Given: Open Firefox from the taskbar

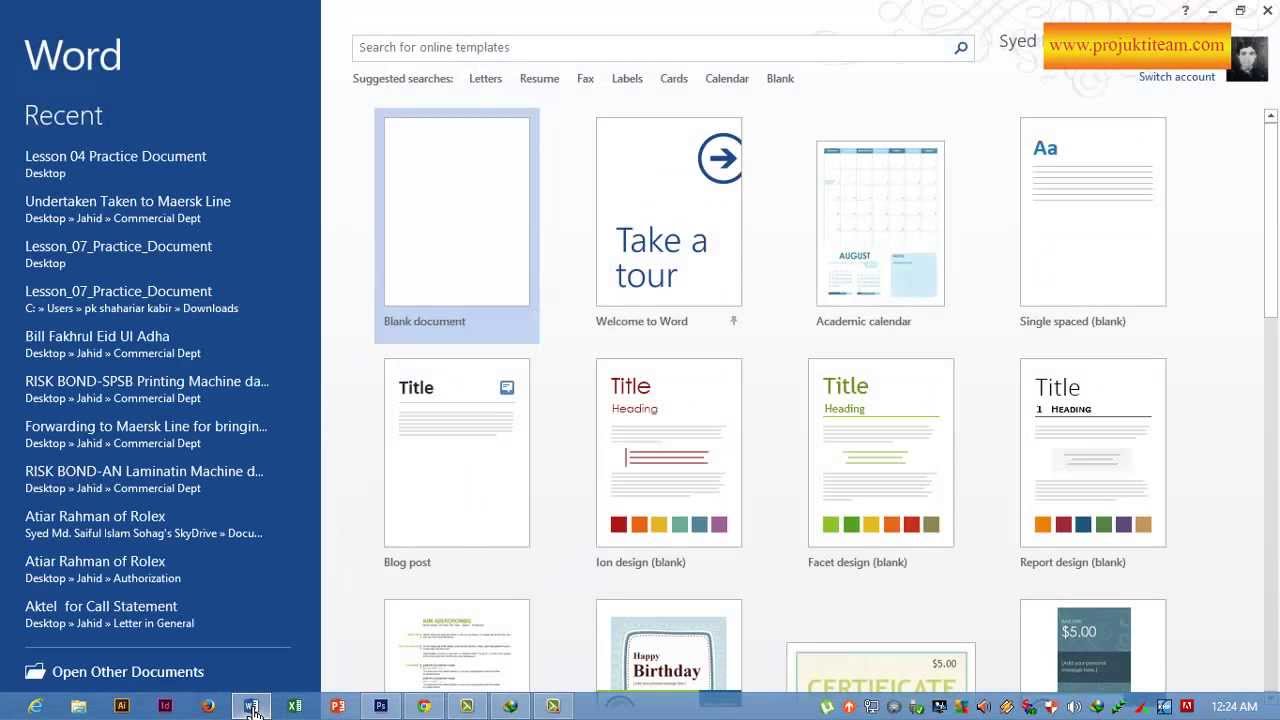Looking at the screenshot, I should (x=208, y=706).
